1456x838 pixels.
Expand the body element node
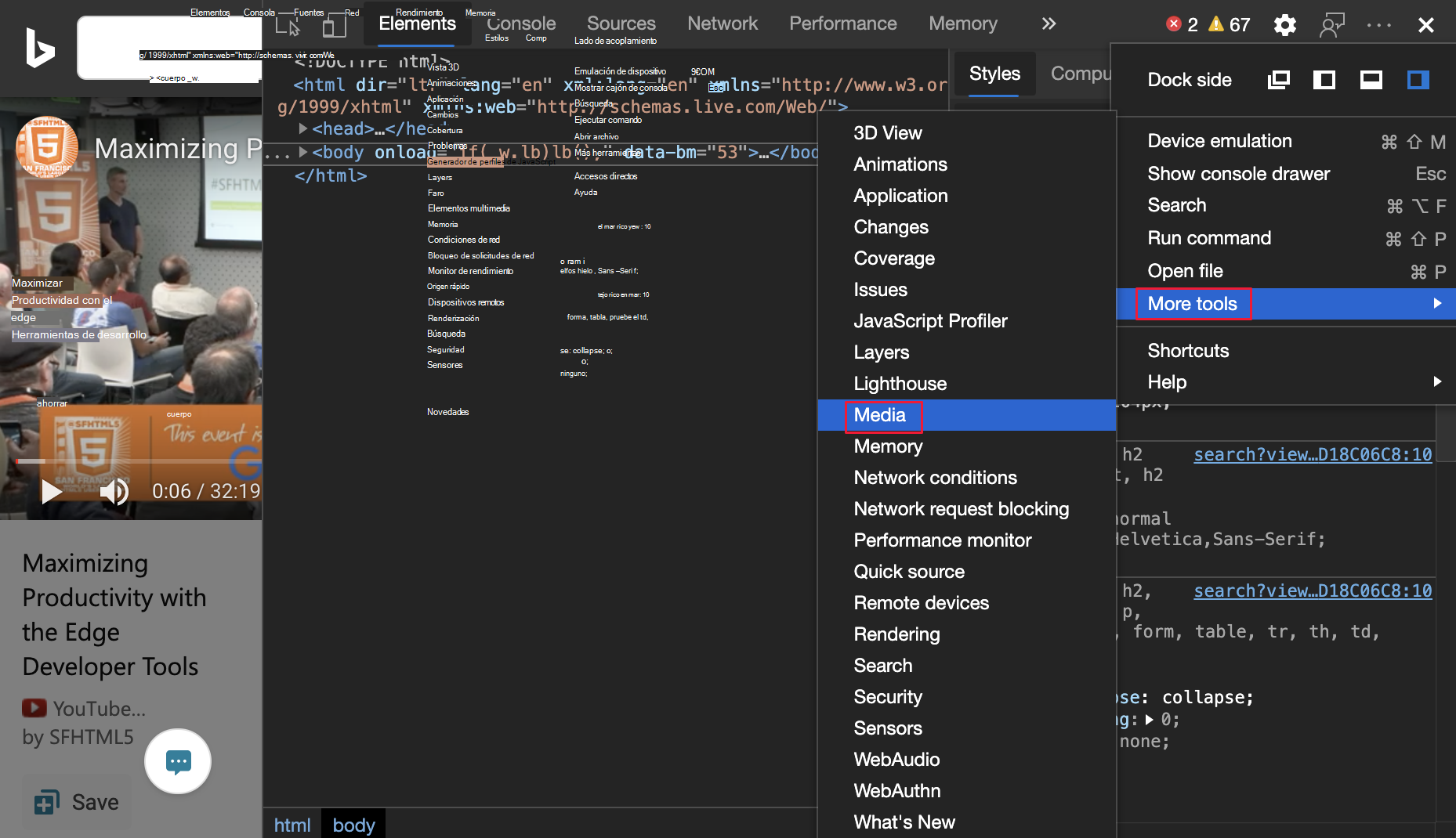point(303,152)
